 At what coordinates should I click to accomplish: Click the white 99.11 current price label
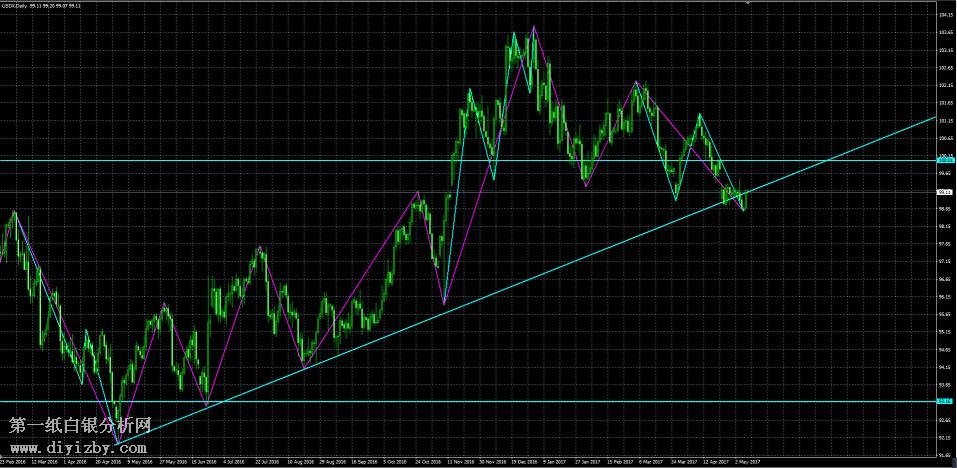point(947,192)
